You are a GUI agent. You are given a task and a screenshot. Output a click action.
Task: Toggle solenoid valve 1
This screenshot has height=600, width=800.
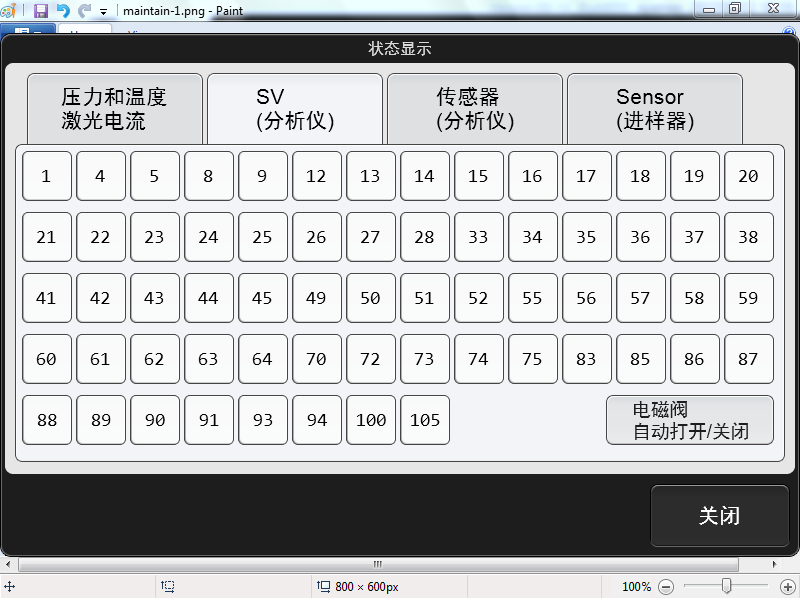pyautogui.click(x=47, y=176)
